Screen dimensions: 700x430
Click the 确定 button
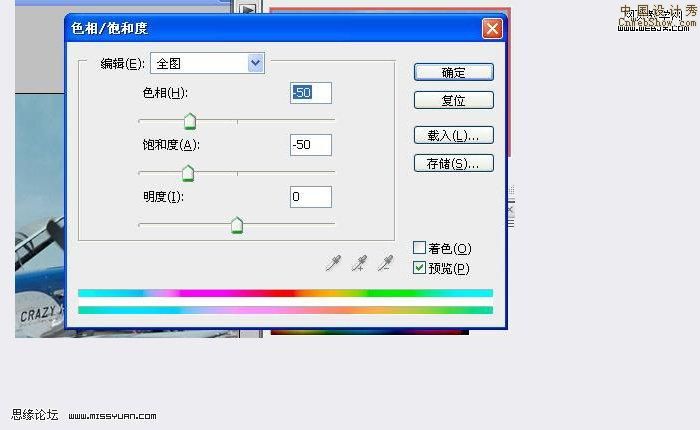[454, 72]
